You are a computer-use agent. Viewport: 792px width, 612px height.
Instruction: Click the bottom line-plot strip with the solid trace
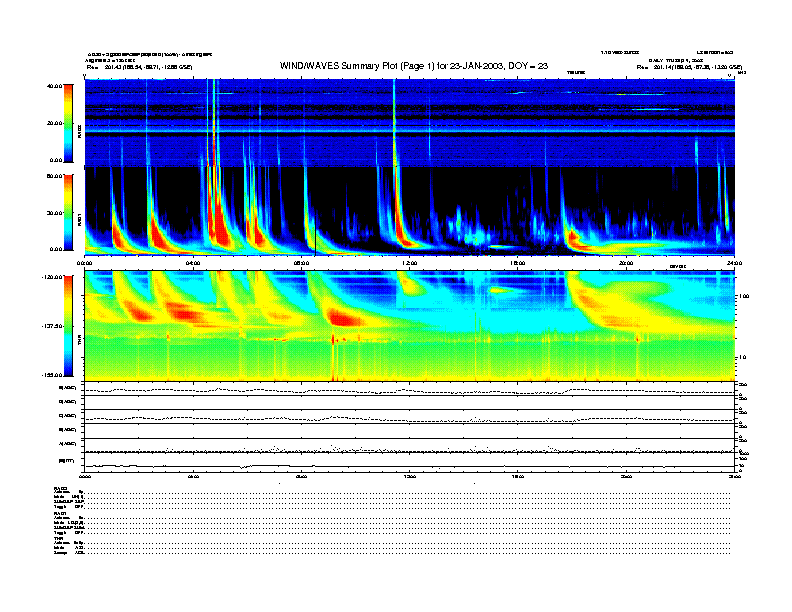point(409,464)
